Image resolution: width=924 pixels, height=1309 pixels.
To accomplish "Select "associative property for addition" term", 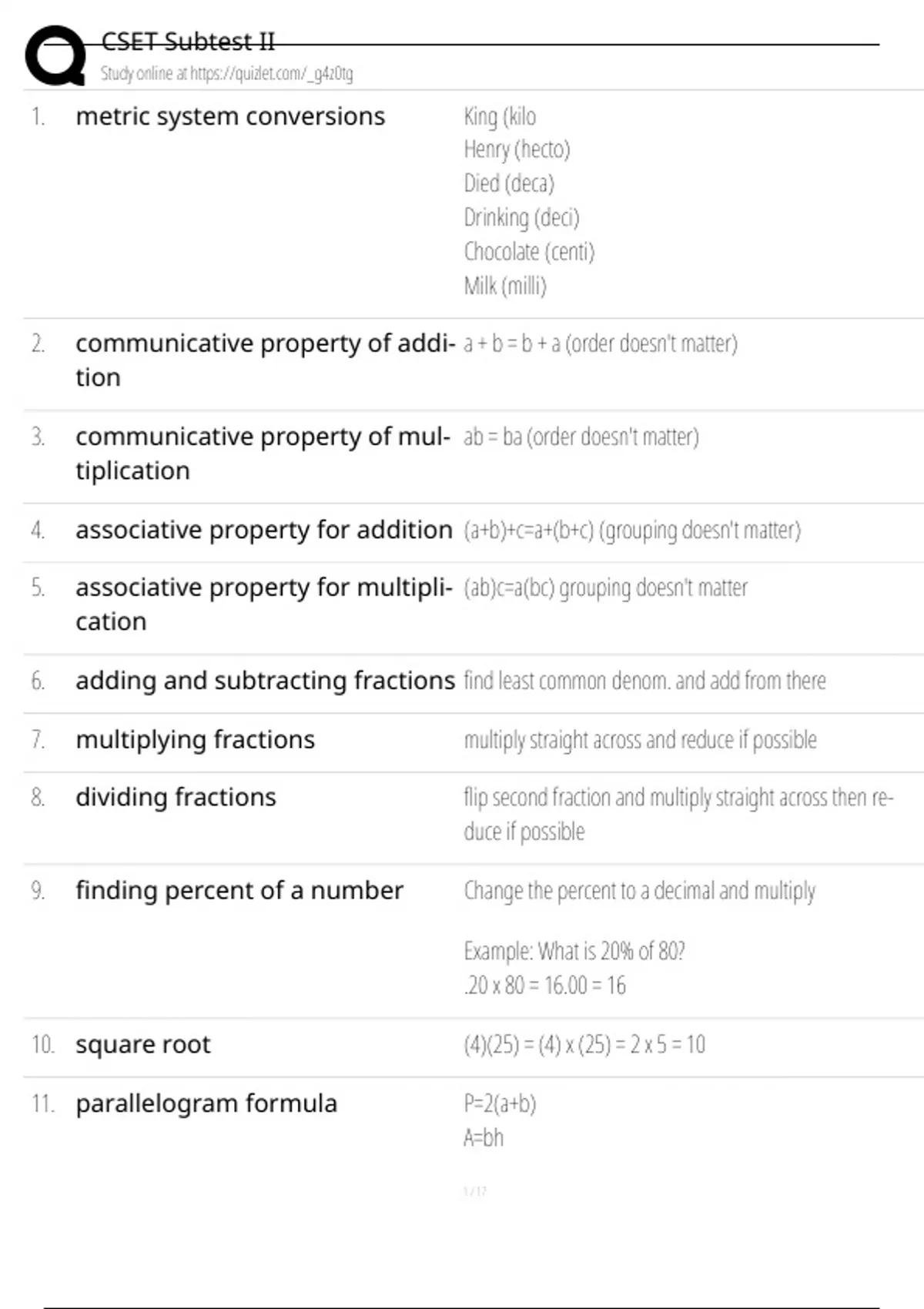I will click(264, 530).
